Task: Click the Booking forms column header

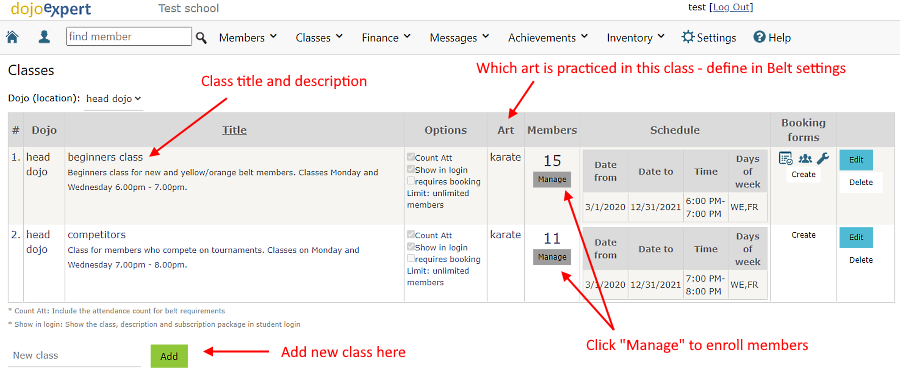Action: tap(803, 130)
